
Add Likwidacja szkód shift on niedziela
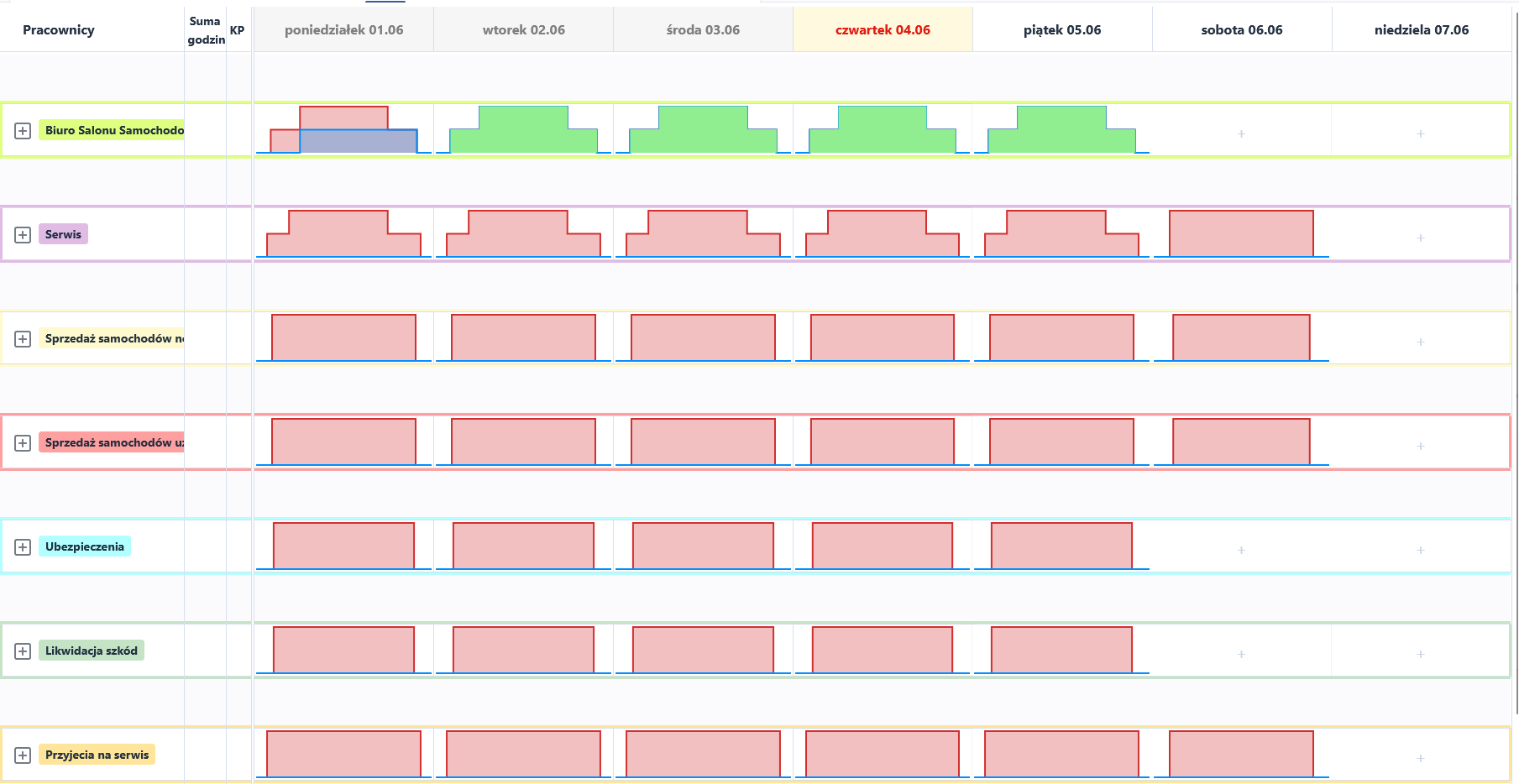(x=1421, y=655)
